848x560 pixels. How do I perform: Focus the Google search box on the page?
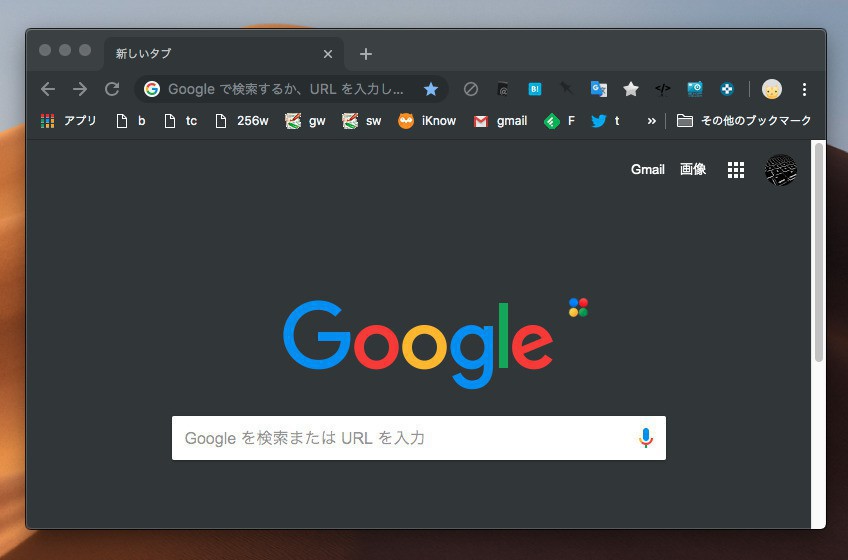click(419, 438)
